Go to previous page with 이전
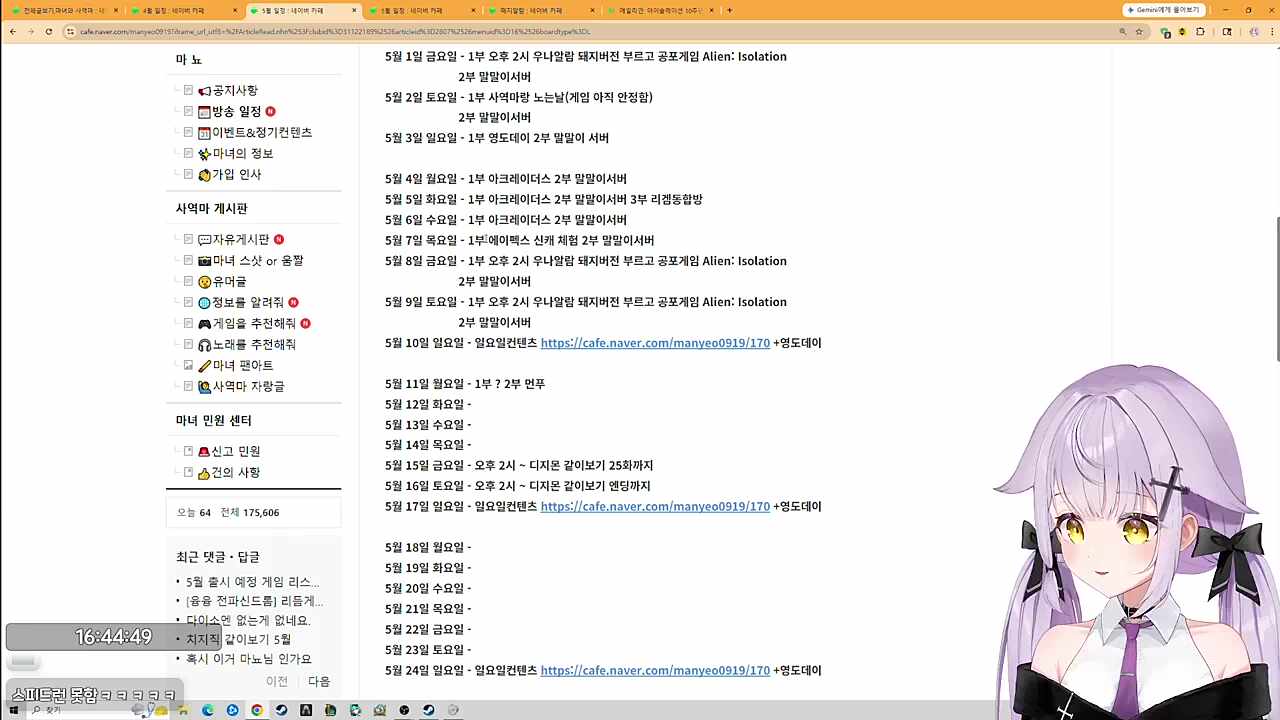The image size is (1280, 720). 277,682
